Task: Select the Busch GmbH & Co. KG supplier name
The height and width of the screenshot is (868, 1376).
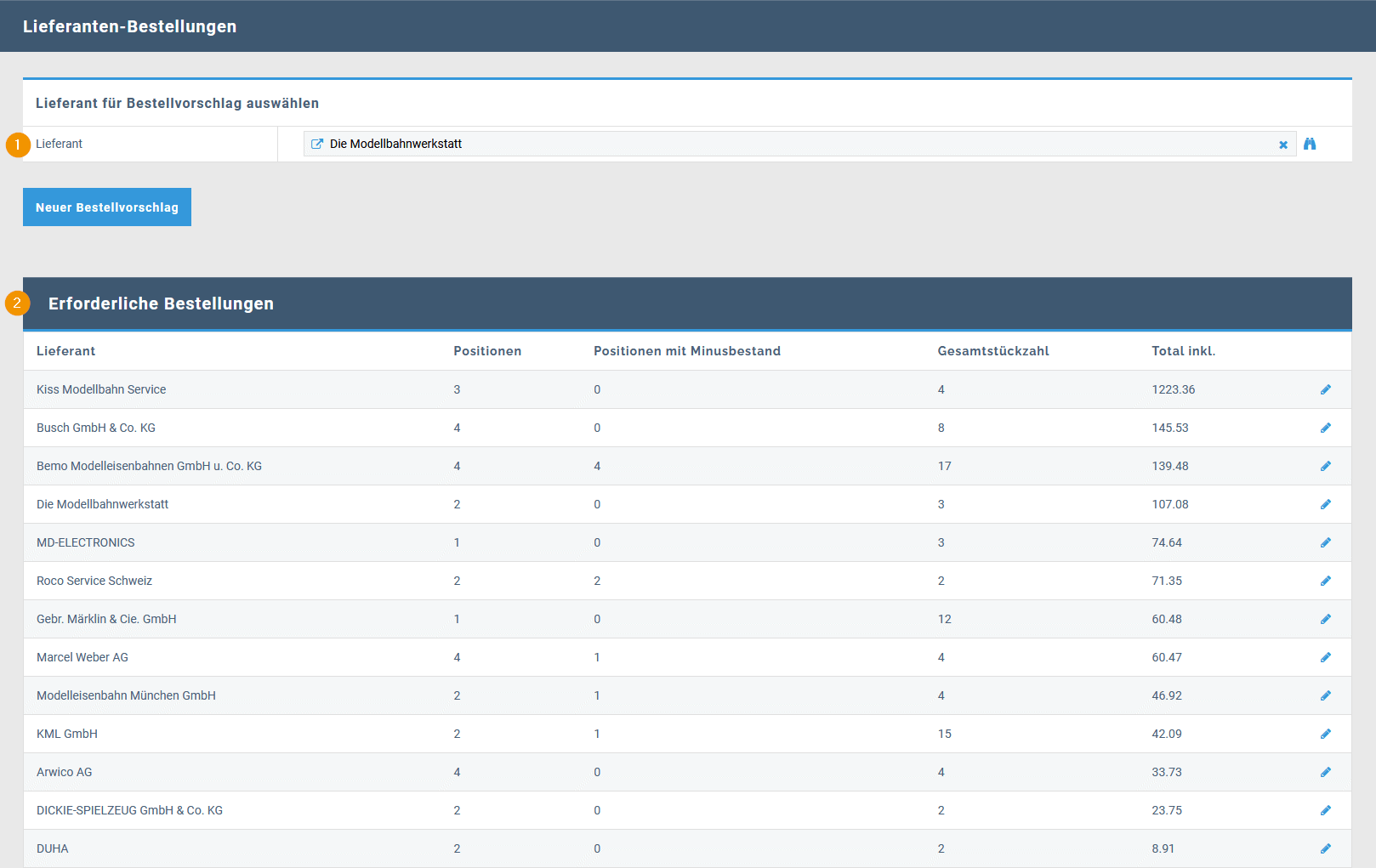Action: pyautogui.click(x=96, y=428)
